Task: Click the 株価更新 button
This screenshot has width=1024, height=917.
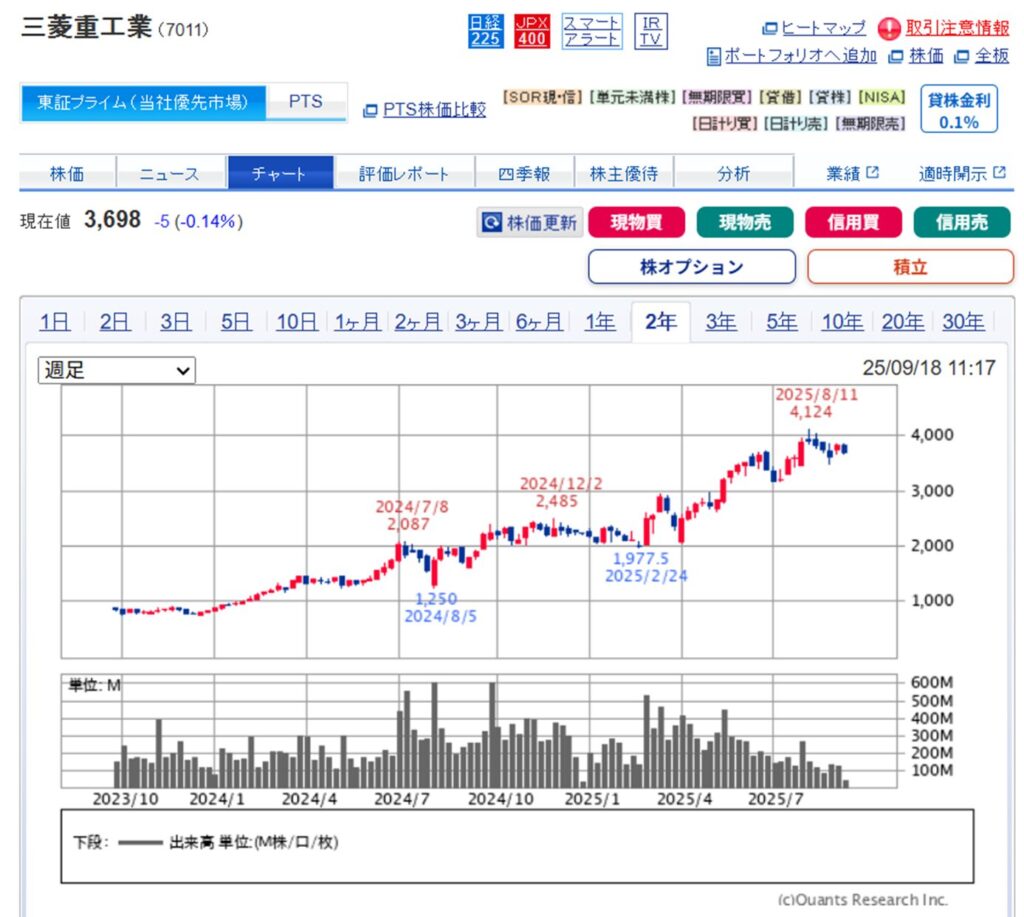Action: coord(530,223)
